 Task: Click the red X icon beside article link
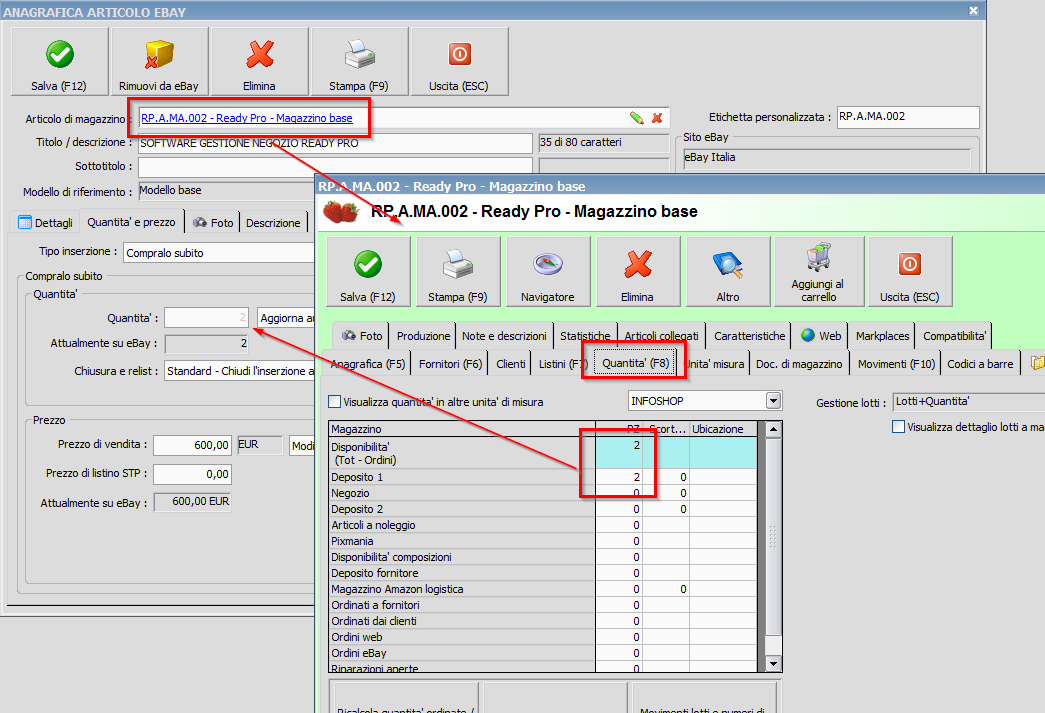(657, 118)
